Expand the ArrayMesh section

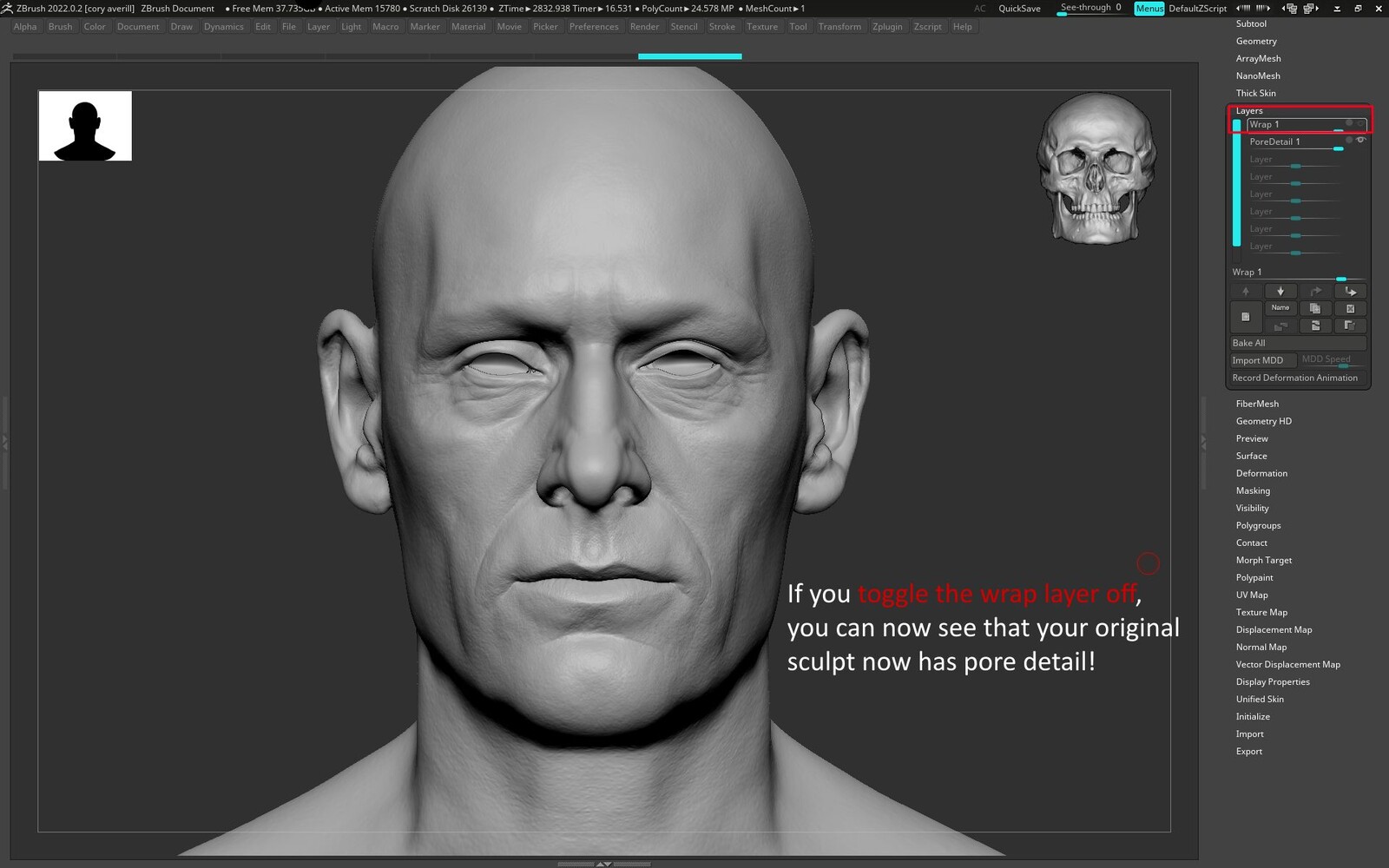[1258, 59]
